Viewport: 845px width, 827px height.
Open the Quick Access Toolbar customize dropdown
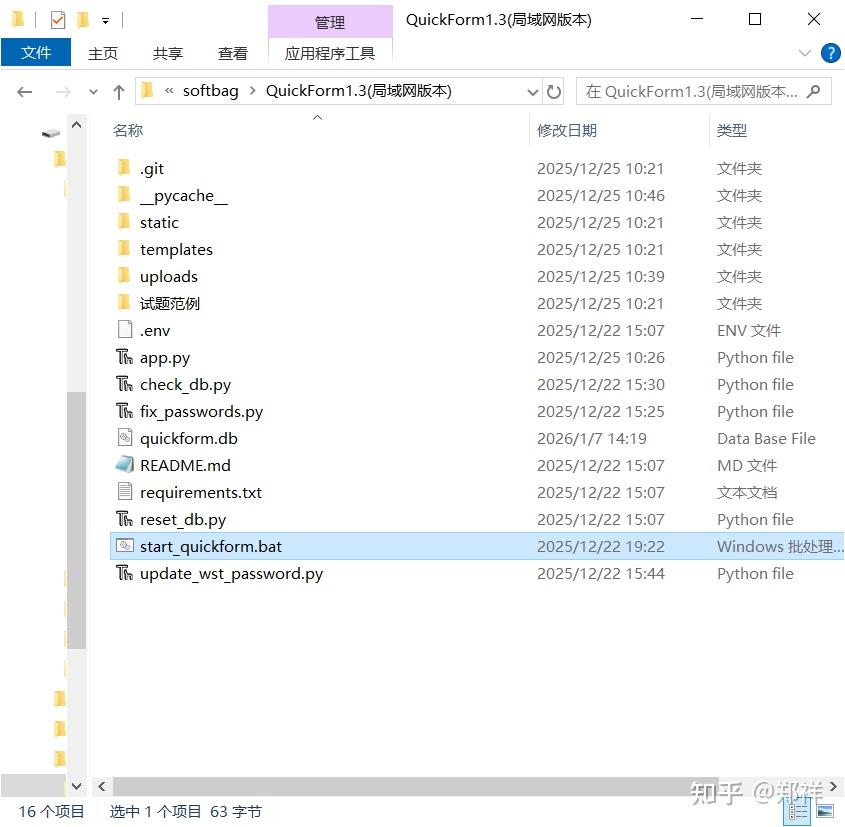click(106, 21)
